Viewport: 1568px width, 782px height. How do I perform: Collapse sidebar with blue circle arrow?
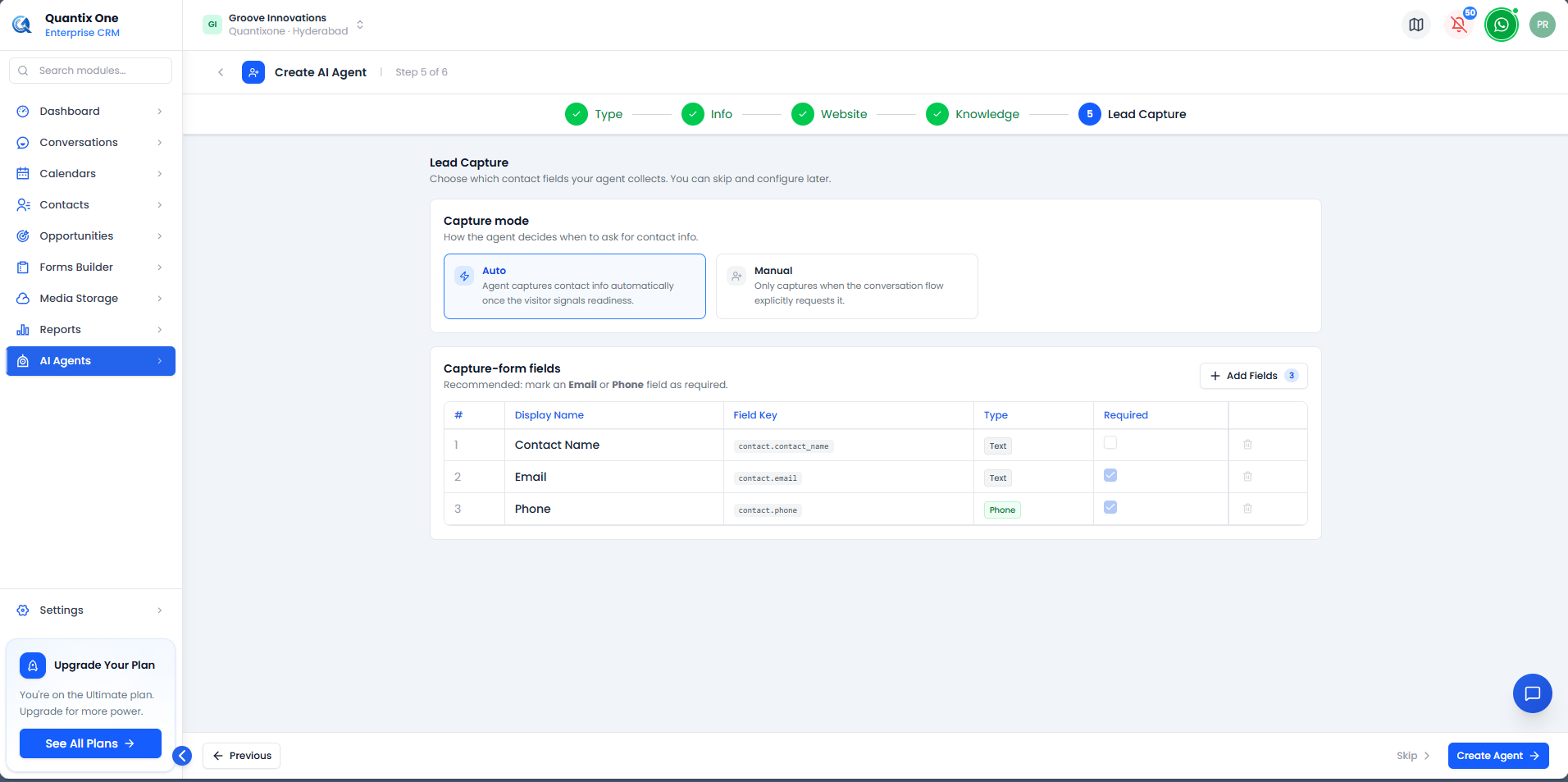[x=182, y=756]
